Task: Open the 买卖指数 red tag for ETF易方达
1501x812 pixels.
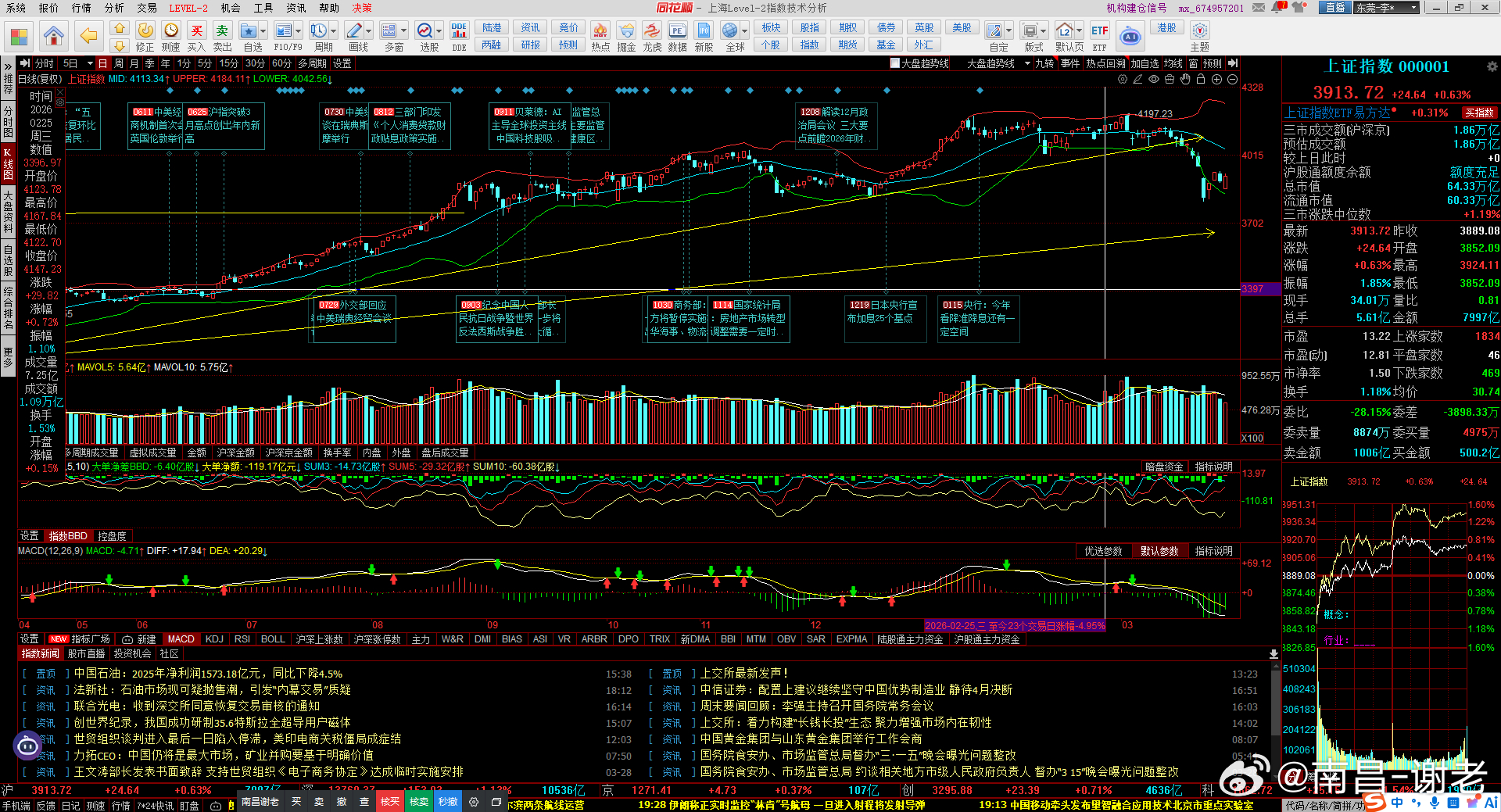Action: (x=1479, y=113)
